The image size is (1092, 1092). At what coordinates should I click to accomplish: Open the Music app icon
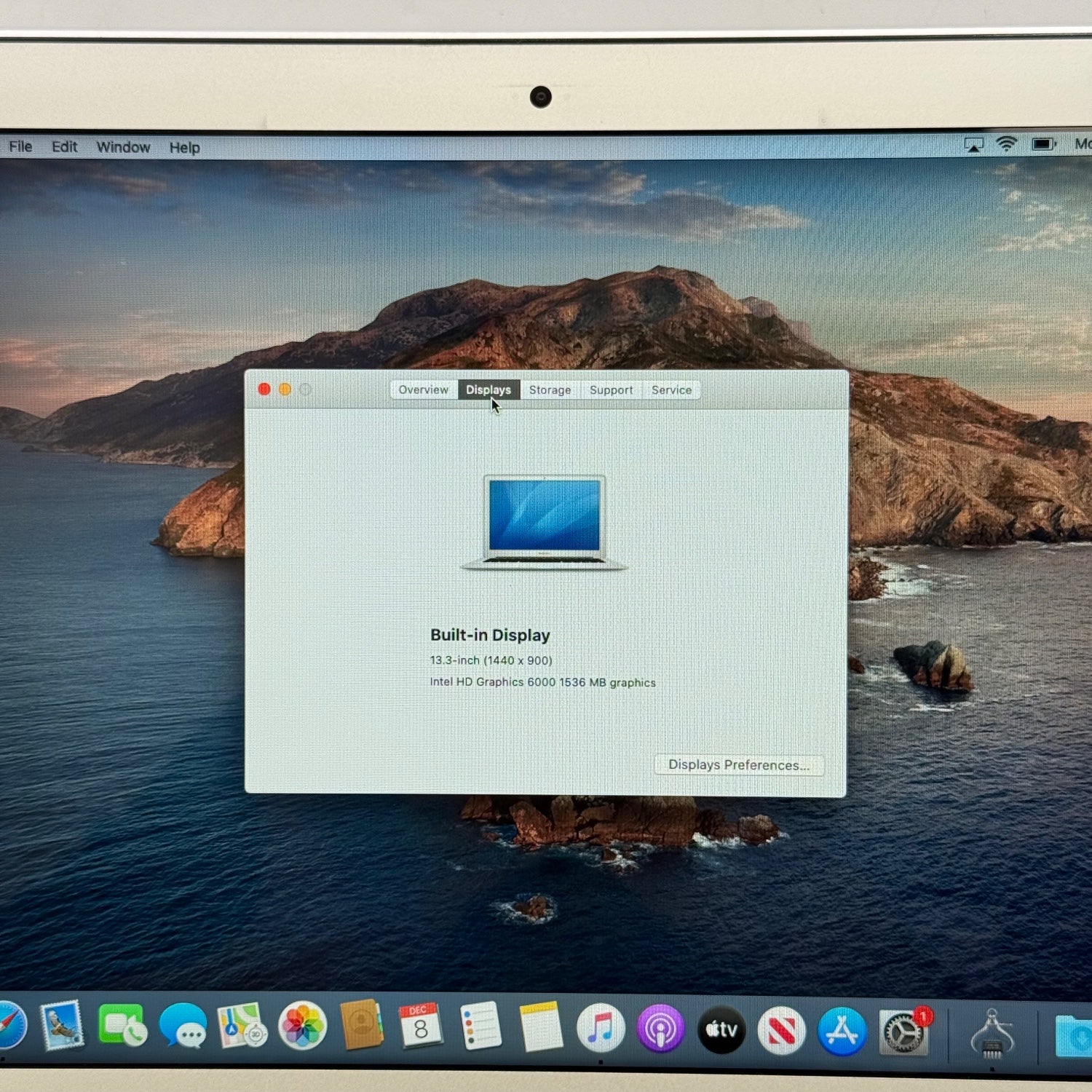(601, 1029)
